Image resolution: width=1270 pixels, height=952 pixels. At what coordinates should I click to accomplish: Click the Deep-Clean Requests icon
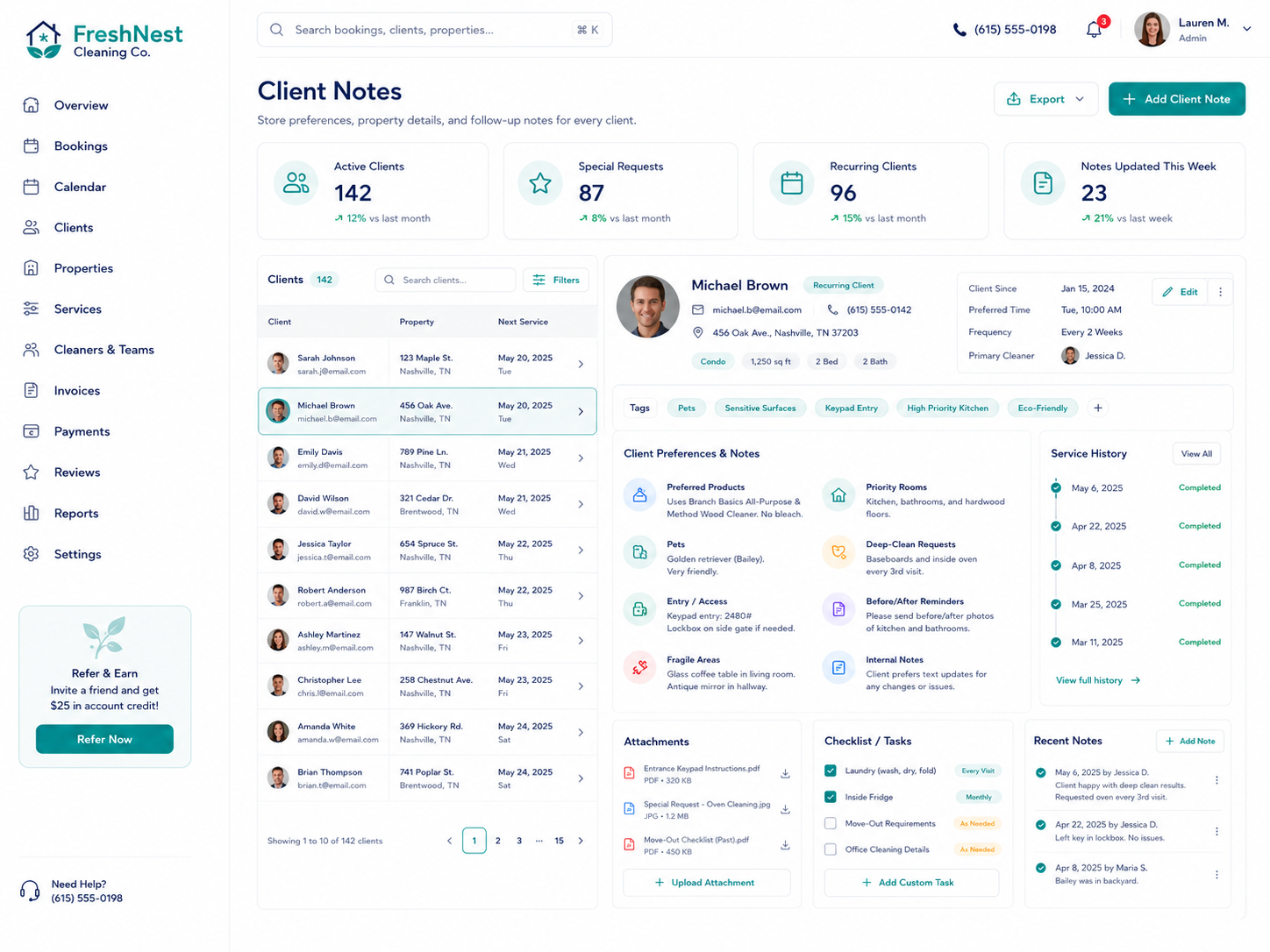tap(838, 552)
